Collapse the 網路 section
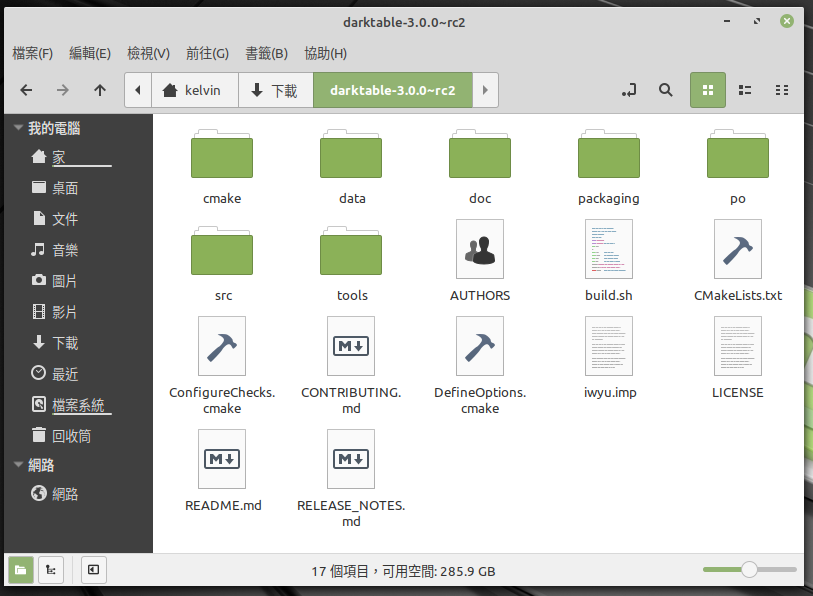 tap(17, 464)
